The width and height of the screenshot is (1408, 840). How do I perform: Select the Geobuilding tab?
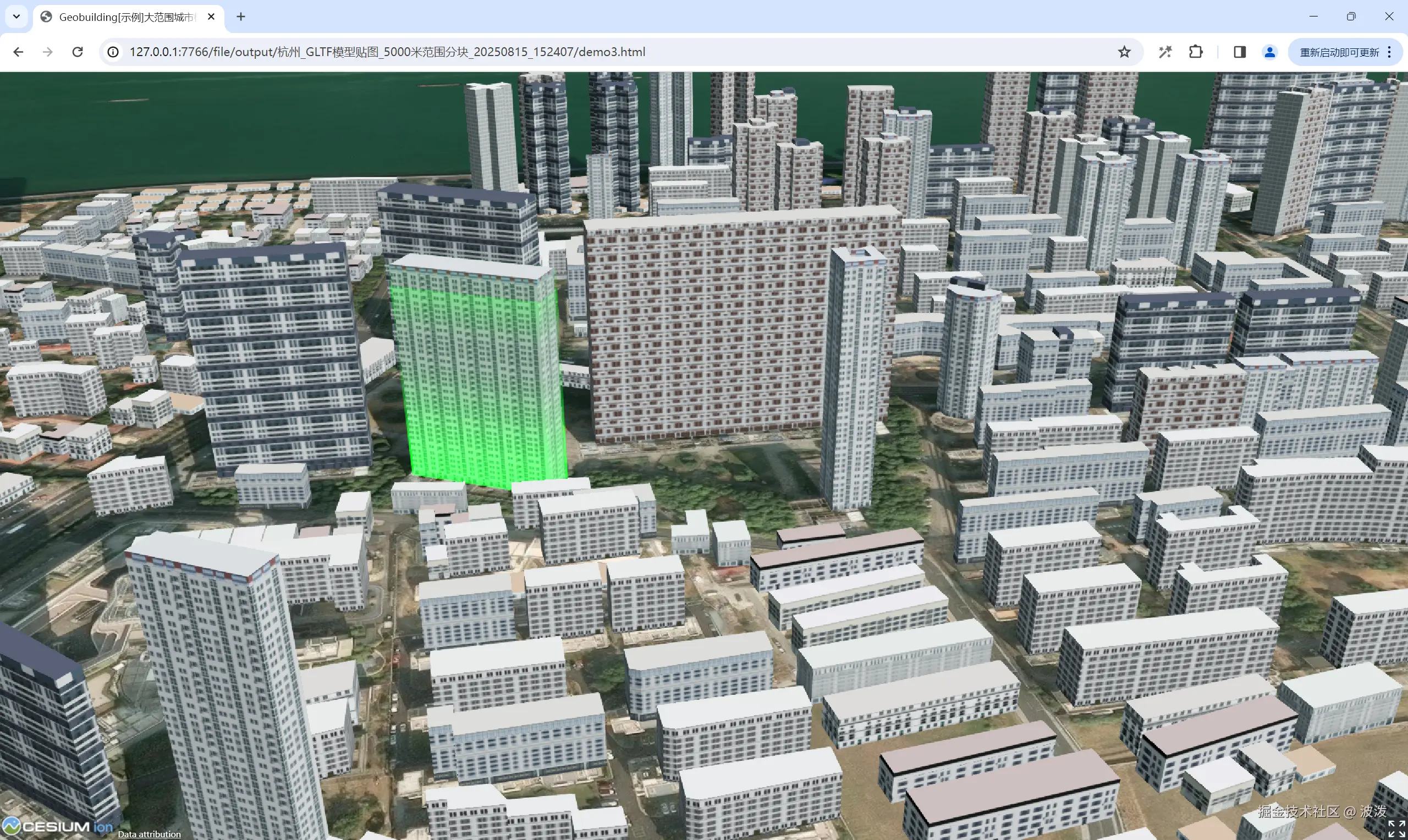[x=124, y=17]
